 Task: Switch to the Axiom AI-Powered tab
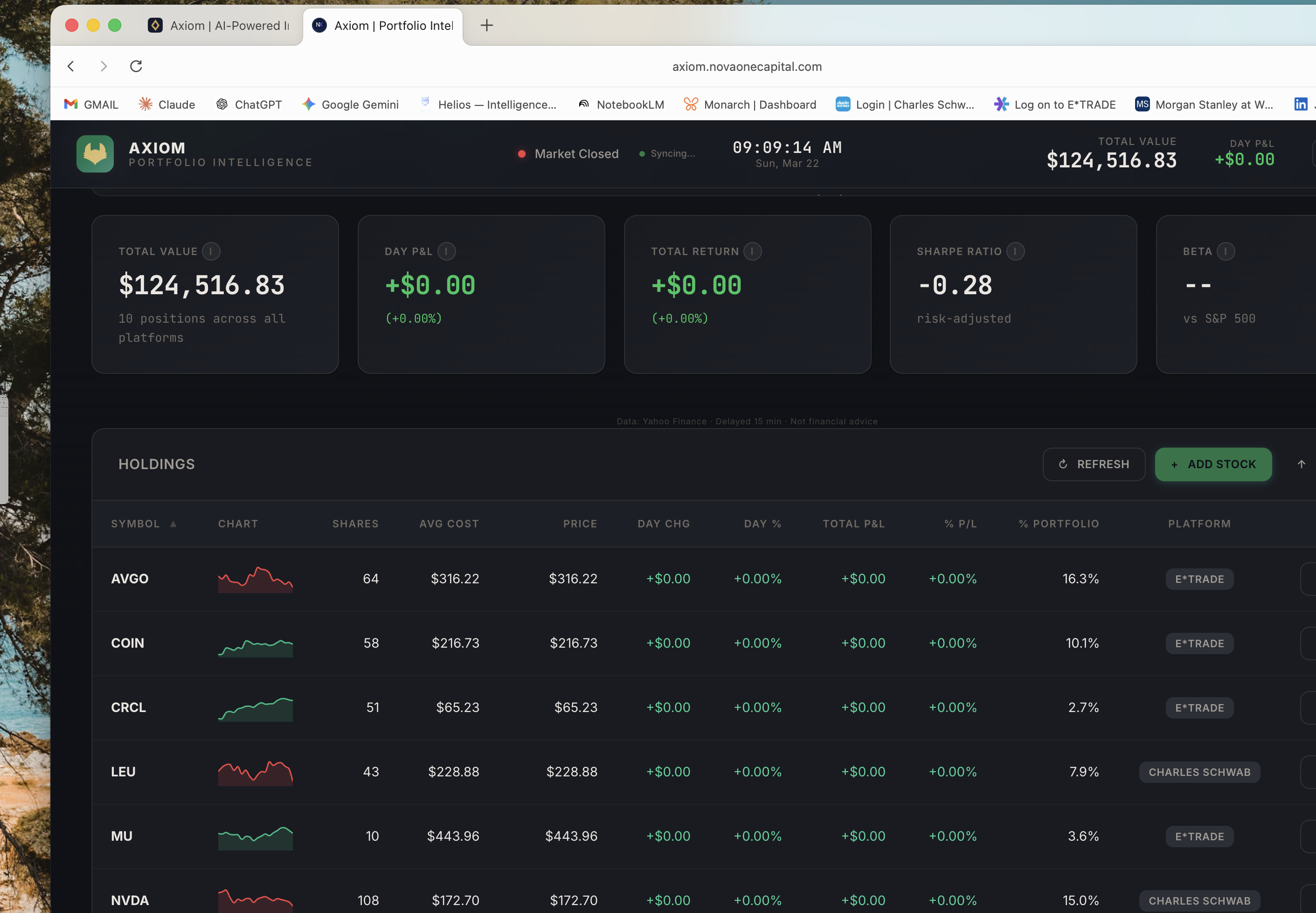pos(219,25)
